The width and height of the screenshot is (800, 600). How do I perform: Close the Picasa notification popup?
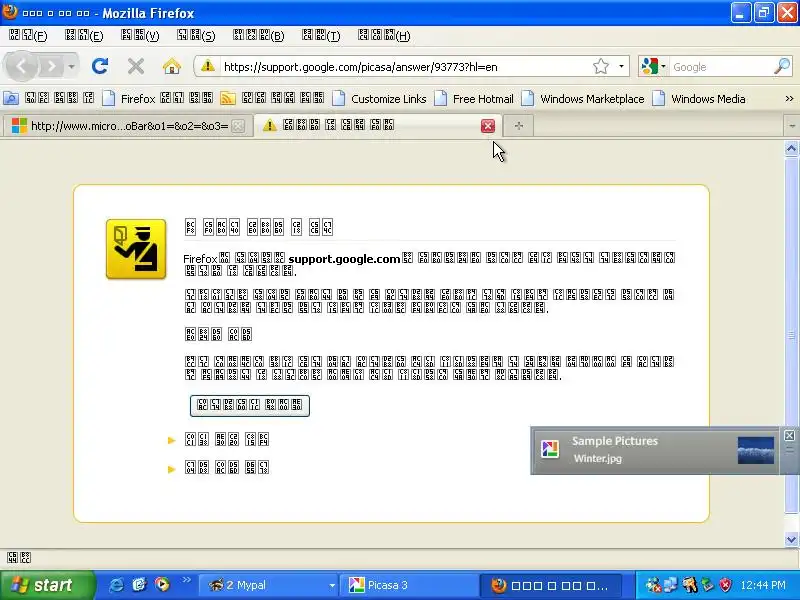click(x=789, y=435)
